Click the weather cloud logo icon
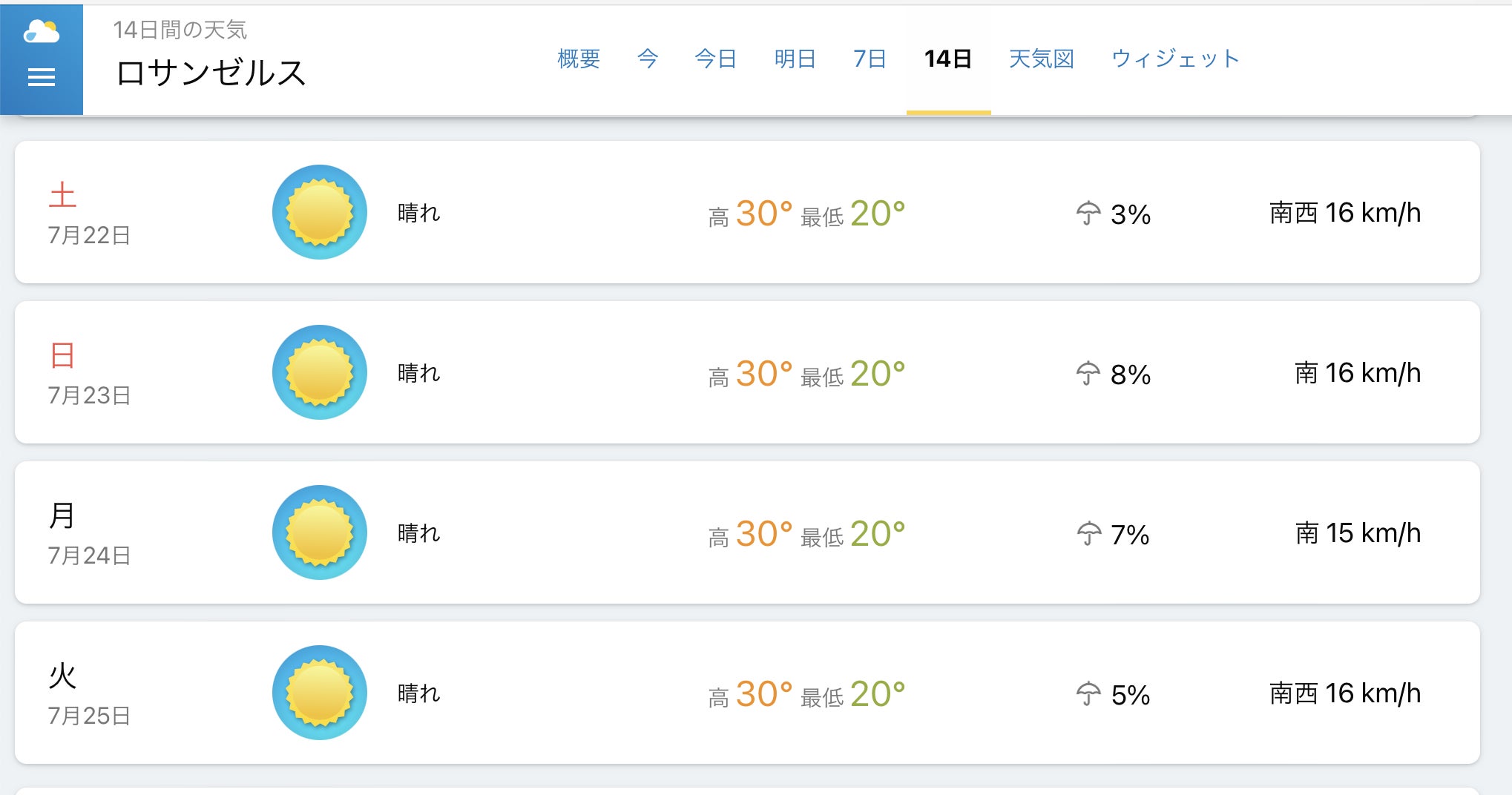This screenshot has width=1512, height=795. [42, 32]
